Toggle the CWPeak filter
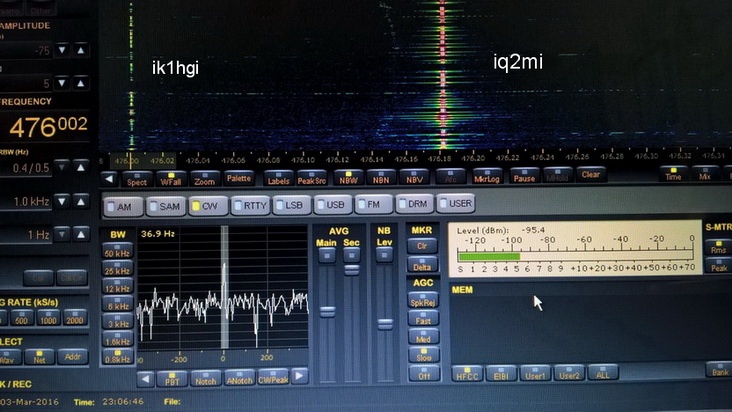The height and width of the screenshot is (412, 732). tap(273, 377)
